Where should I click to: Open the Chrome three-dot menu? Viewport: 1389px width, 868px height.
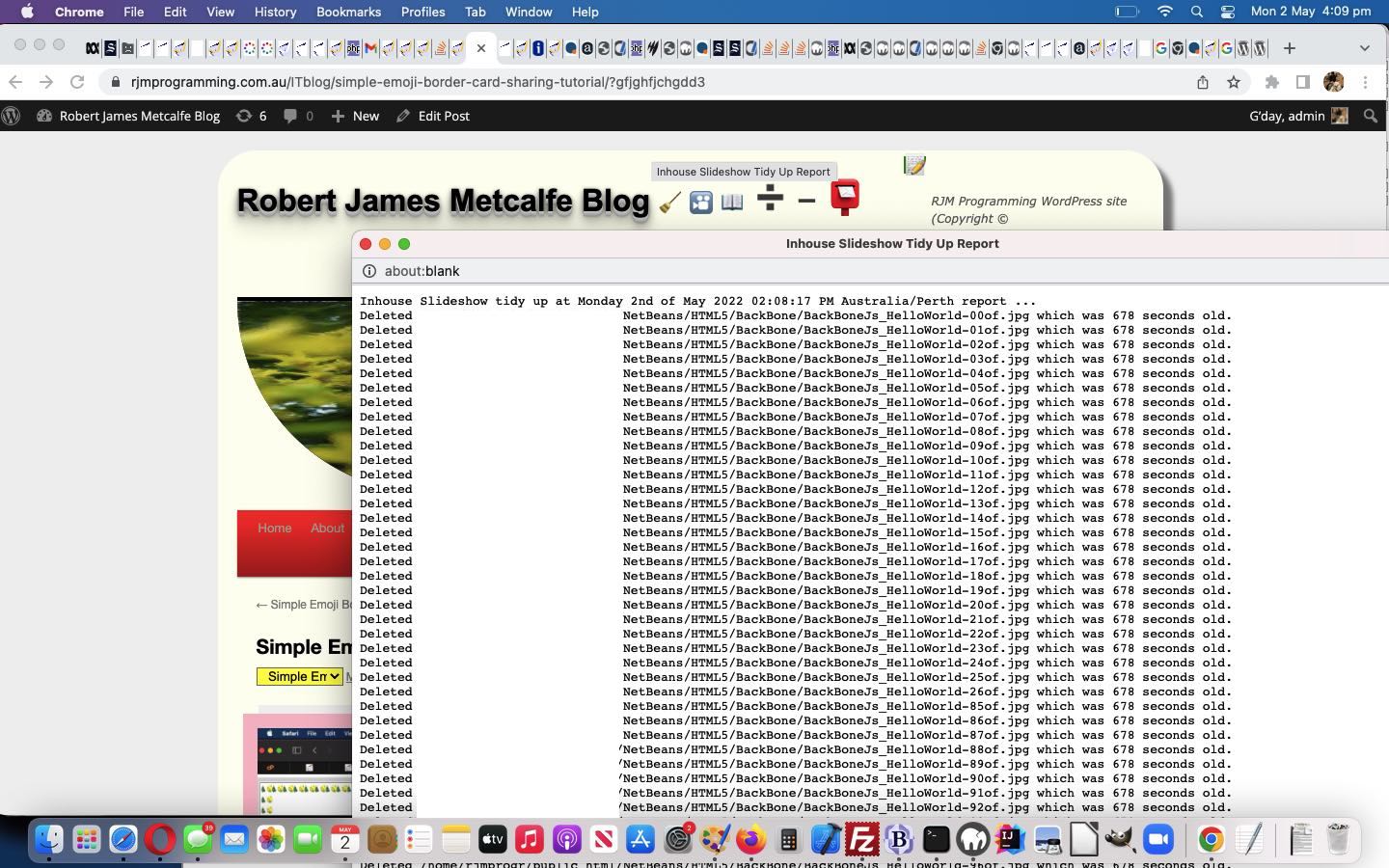1365,82
